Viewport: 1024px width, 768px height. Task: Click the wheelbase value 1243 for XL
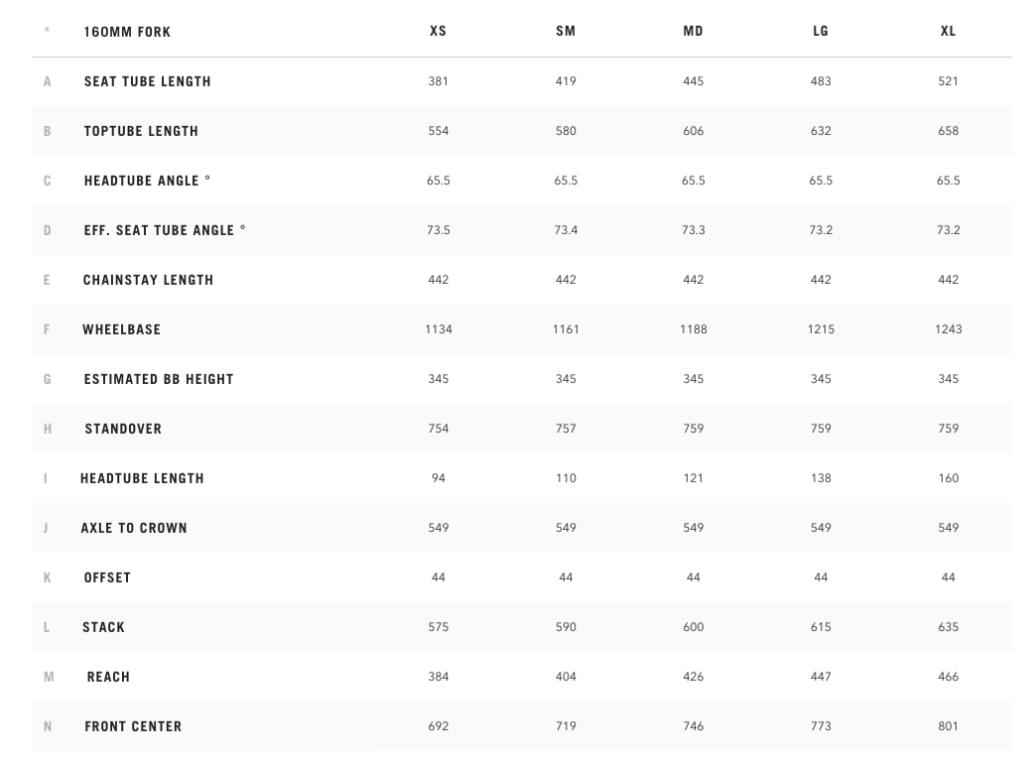(x=948, y=329)
